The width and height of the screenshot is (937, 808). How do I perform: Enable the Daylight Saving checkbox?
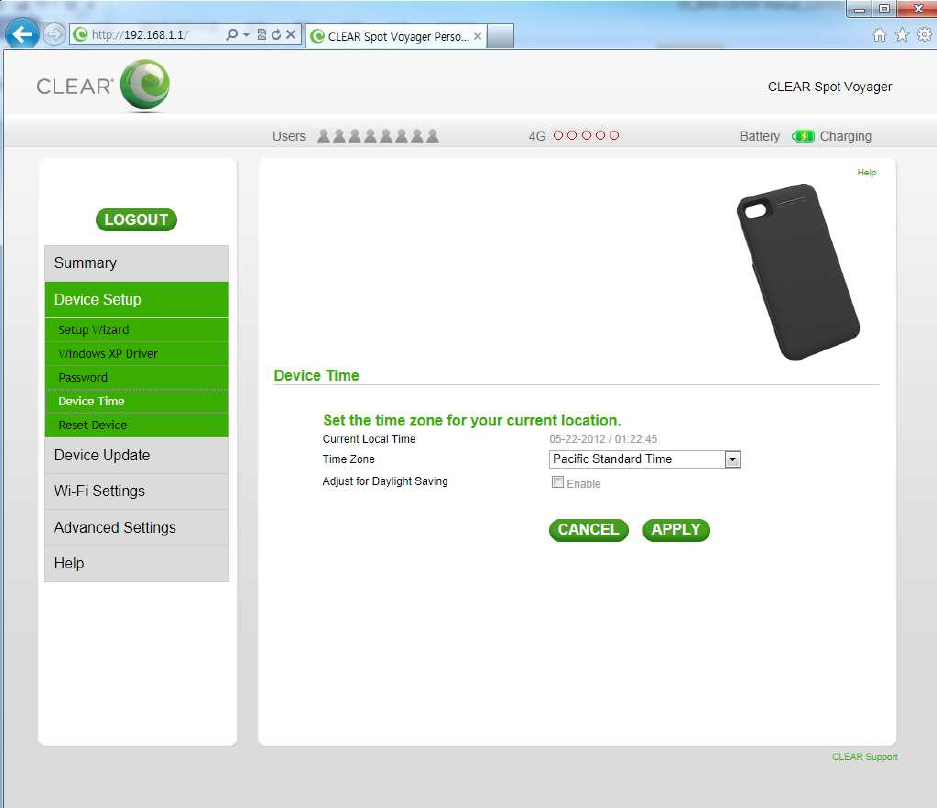coord(558,482)
